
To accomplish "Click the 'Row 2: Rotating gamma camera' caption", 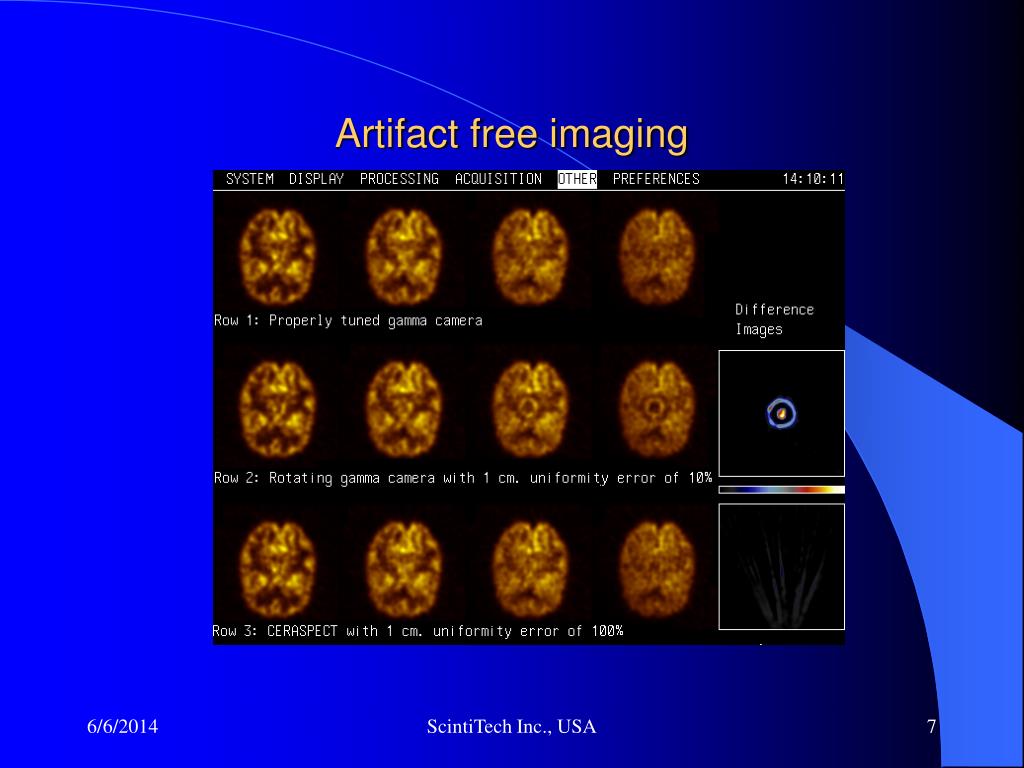I will coord(463,478).
